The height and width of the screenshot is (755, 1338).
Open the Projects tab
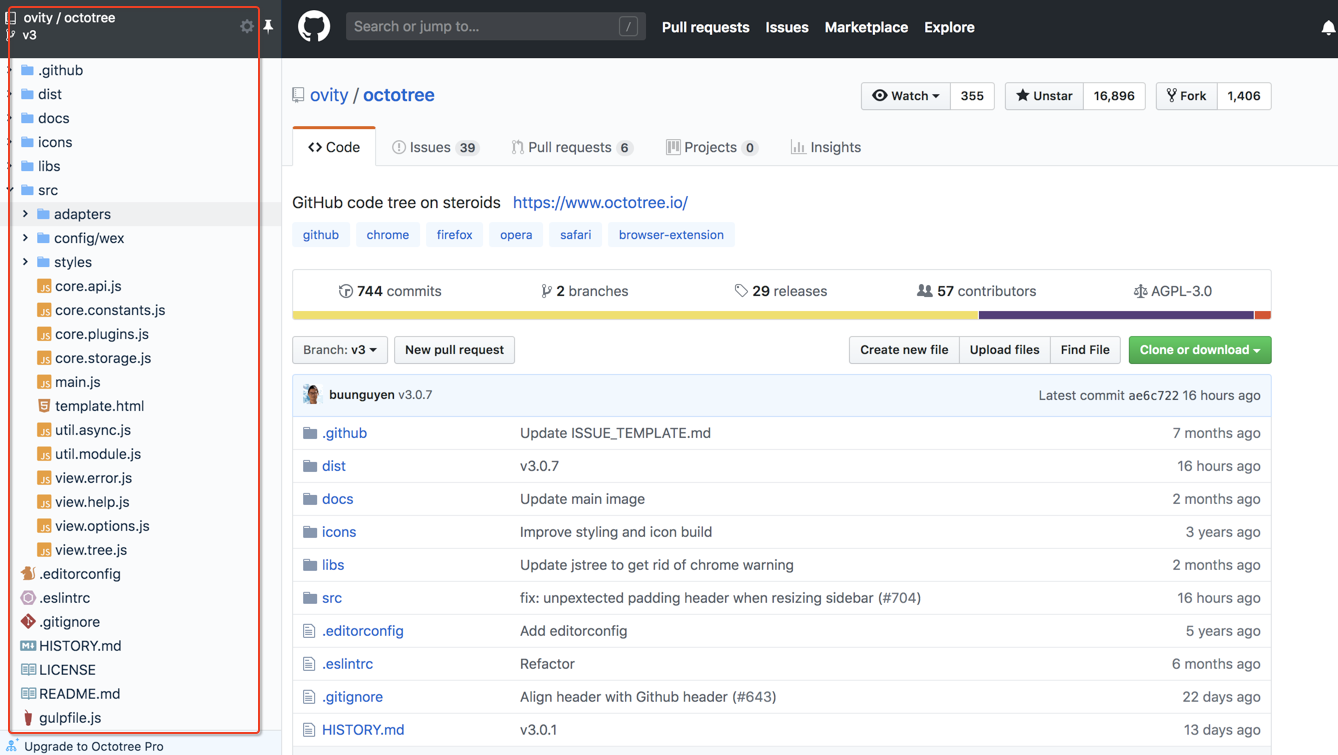click(712, 147)
